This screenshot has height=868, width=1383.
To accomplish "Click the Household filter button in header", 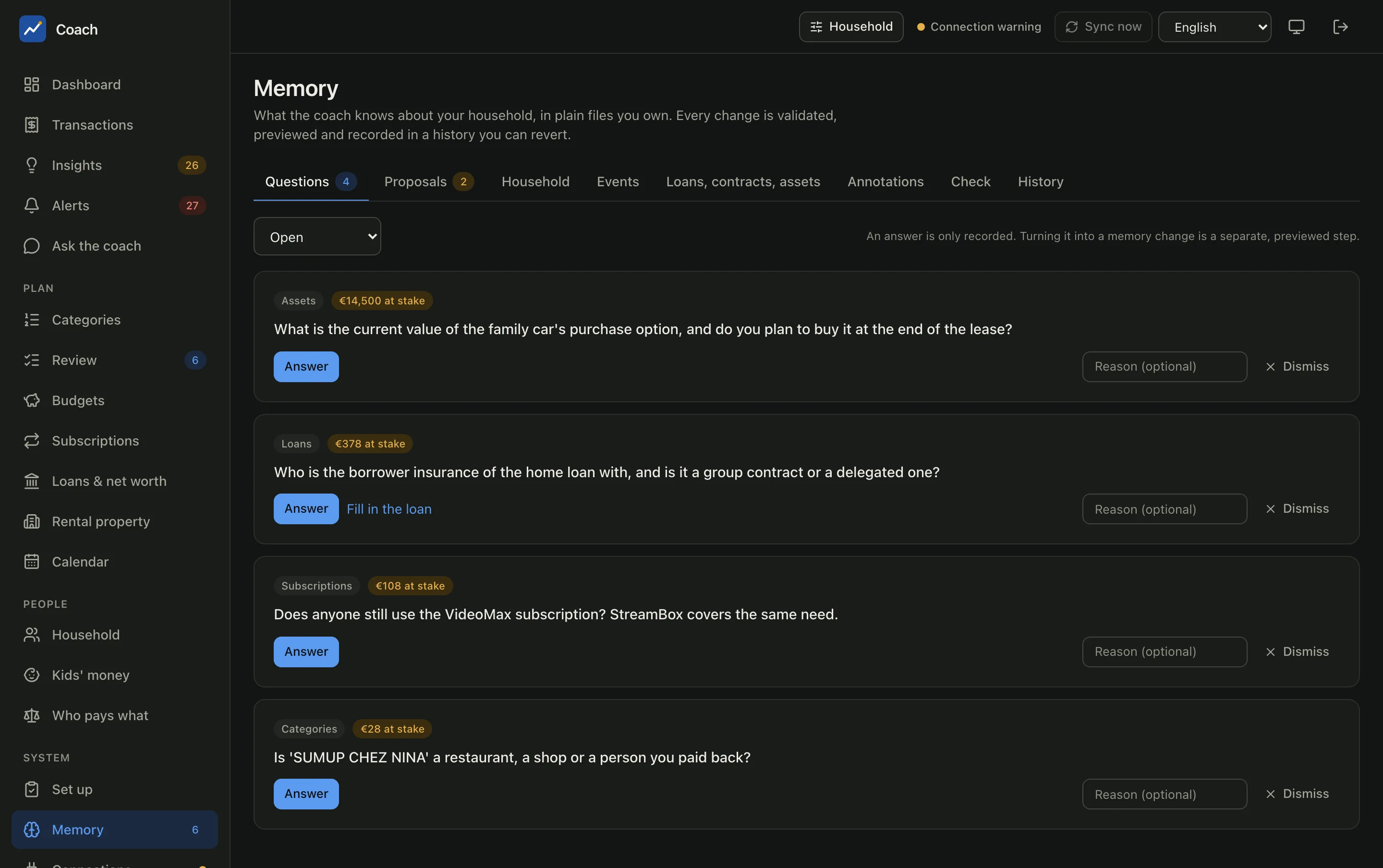I will [851, 26].
